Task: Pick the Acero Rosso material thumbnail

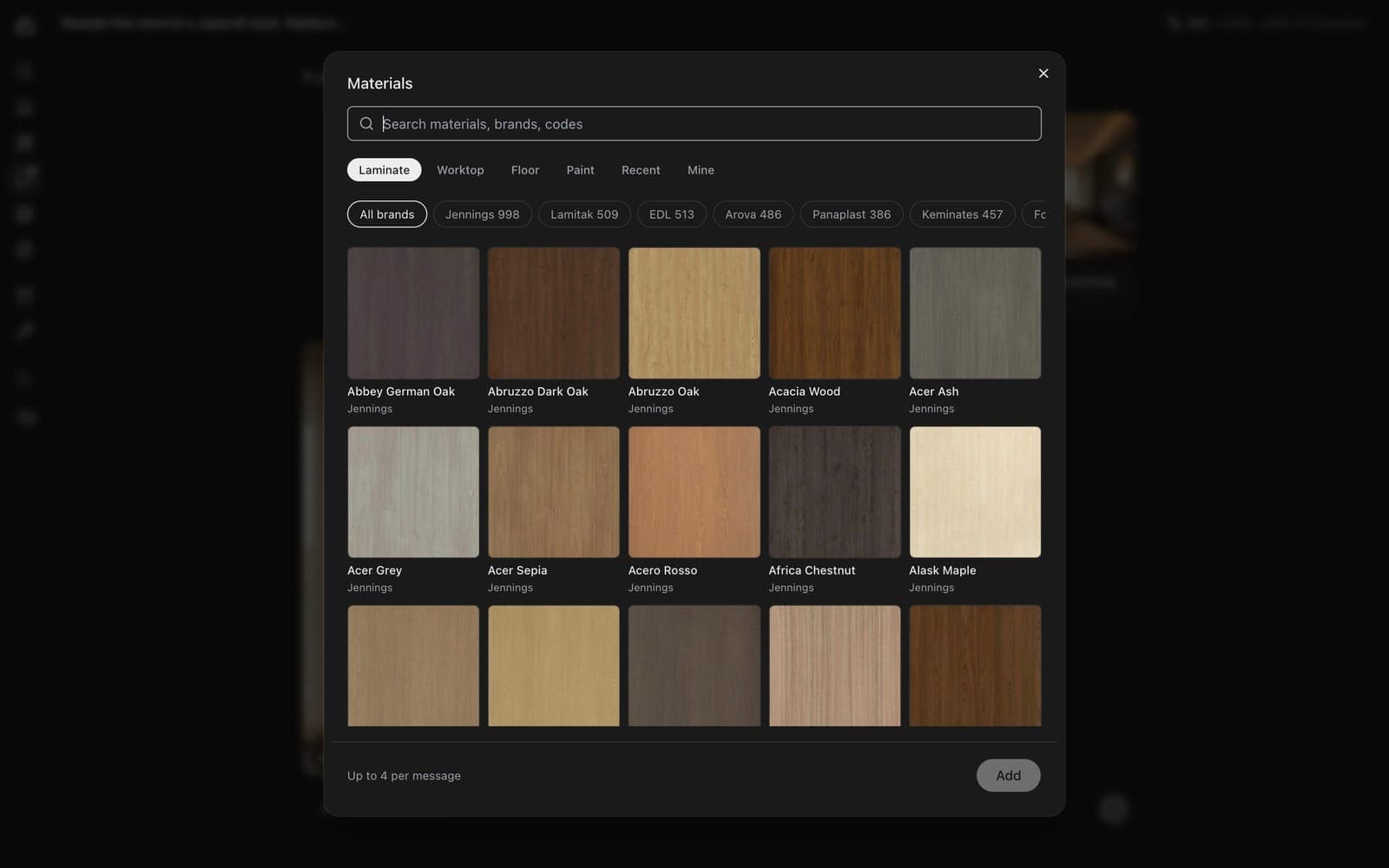Action: point(694,492)
